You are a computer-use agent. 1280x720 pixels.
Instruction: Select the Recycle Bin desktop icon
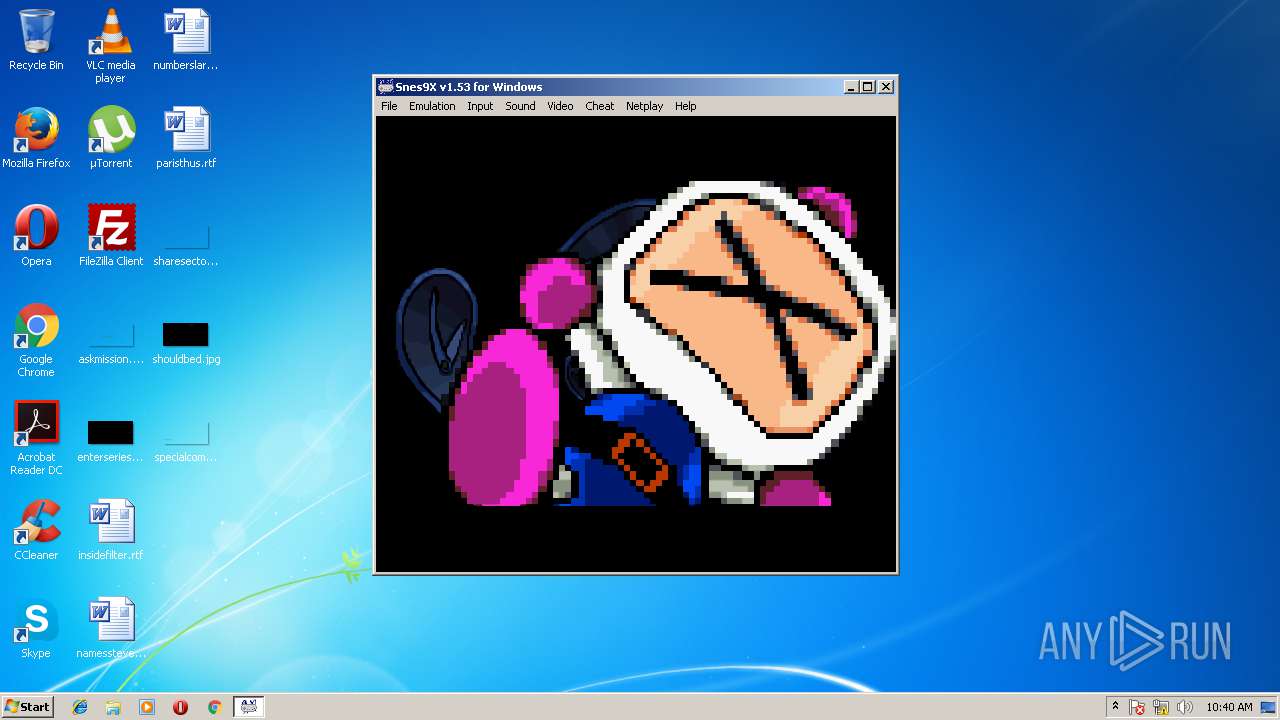click(36, 40)
